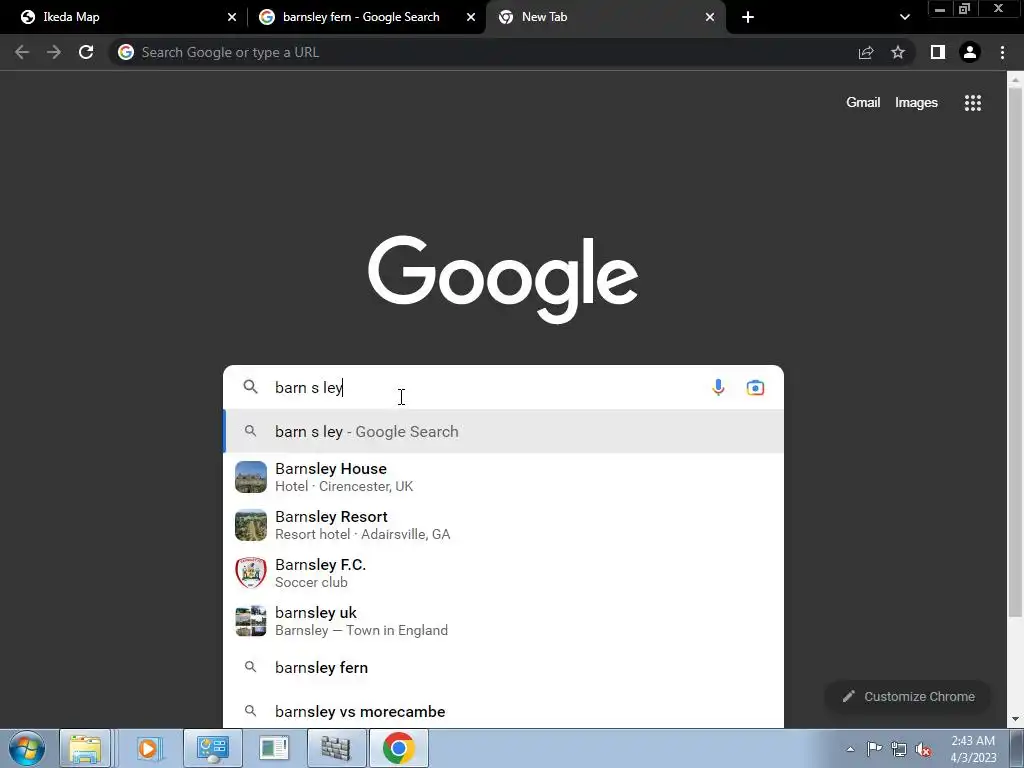
Task: Click the Barnsley F.C. crest thumbnail
Action: coord(251,573)
